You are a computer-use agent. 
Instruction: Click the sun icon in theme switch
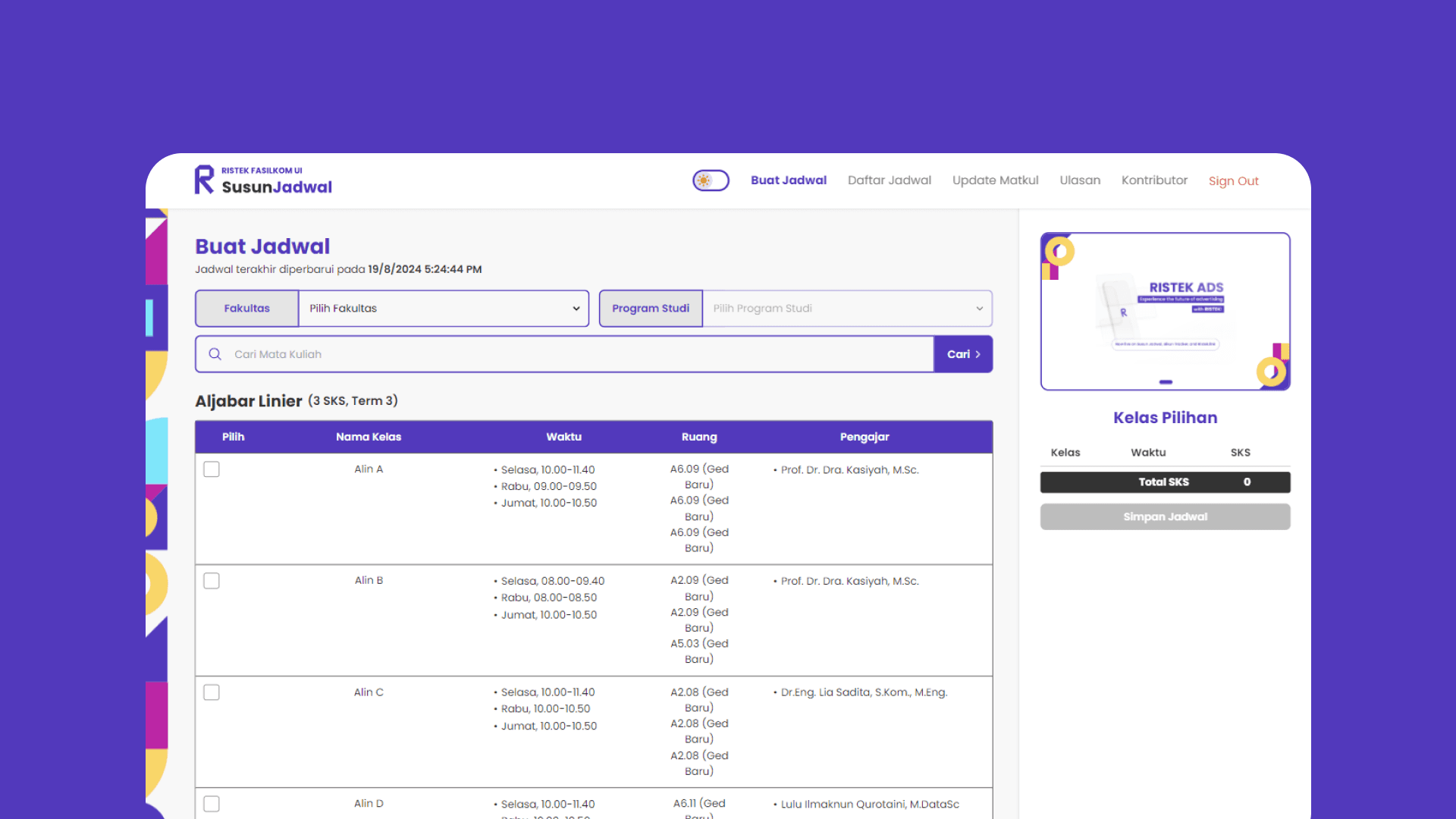[704, 180]
